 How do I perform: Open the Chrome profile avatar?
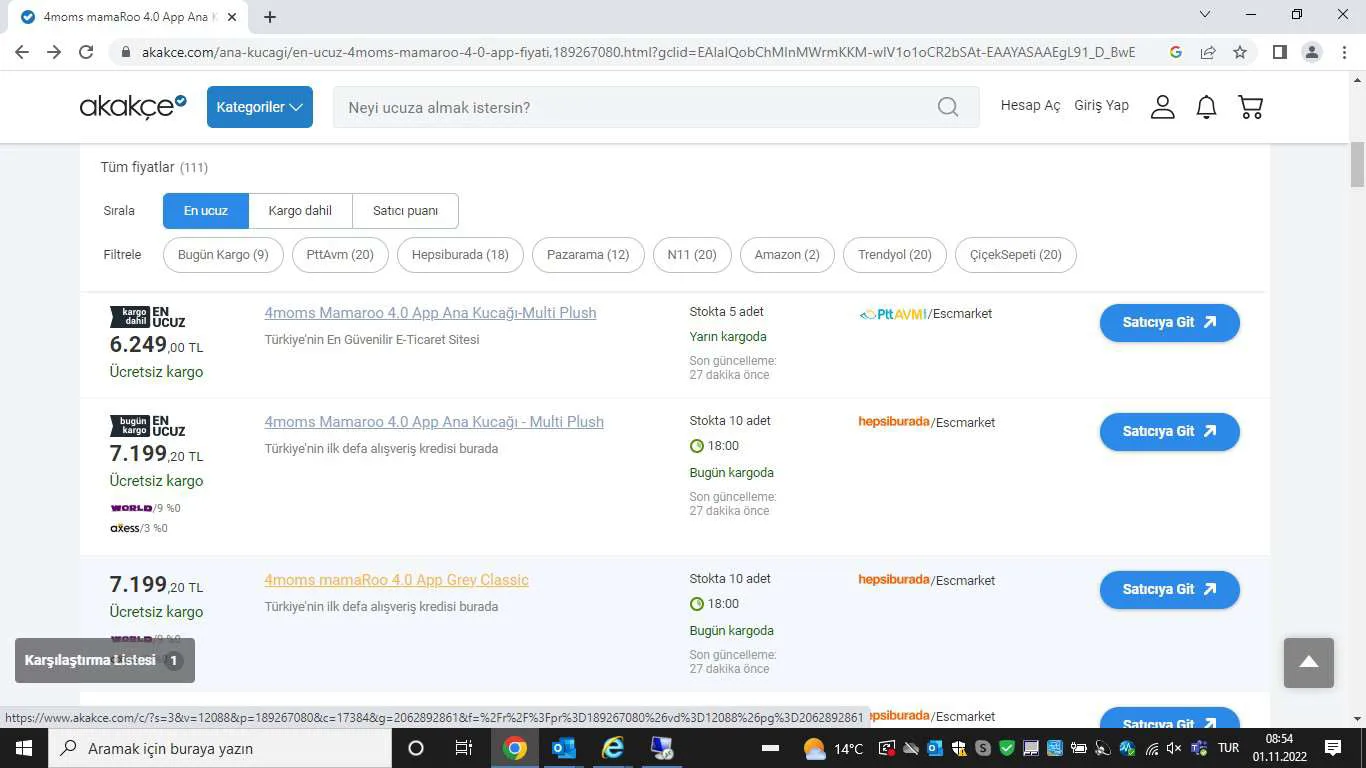pos(1312,52)
